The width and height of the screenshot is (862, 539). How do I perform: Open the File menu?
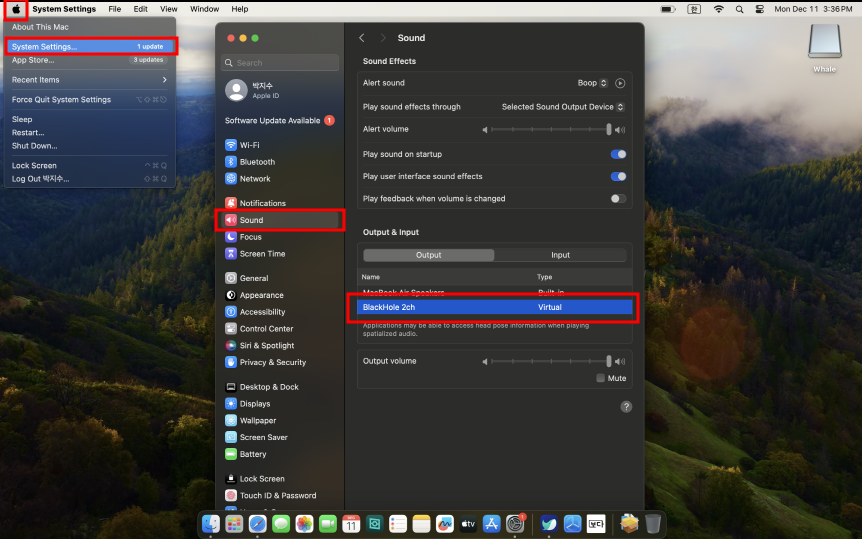click(114, 9)
